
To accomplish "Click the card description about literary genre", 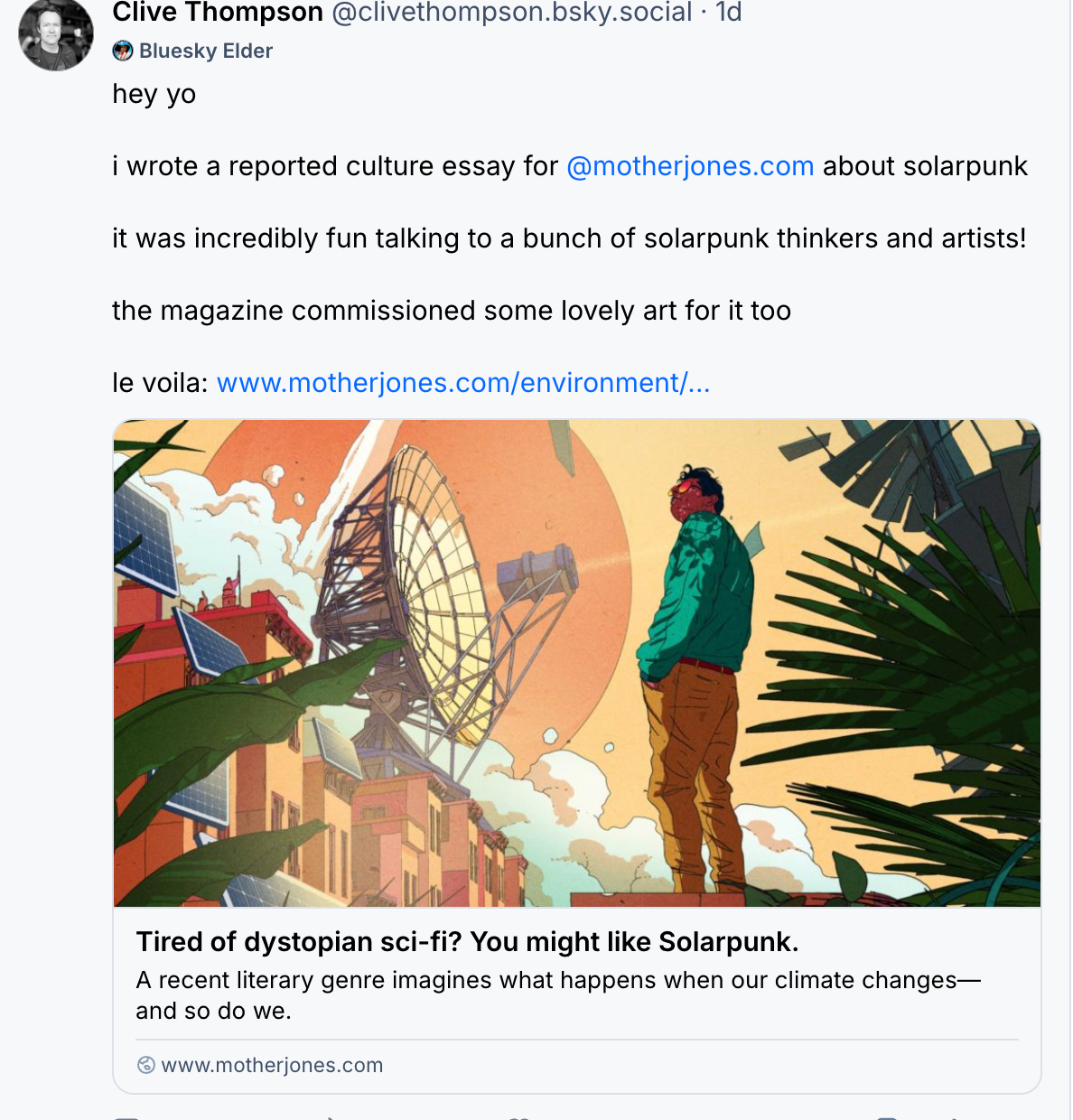I will tap(557, 994).
